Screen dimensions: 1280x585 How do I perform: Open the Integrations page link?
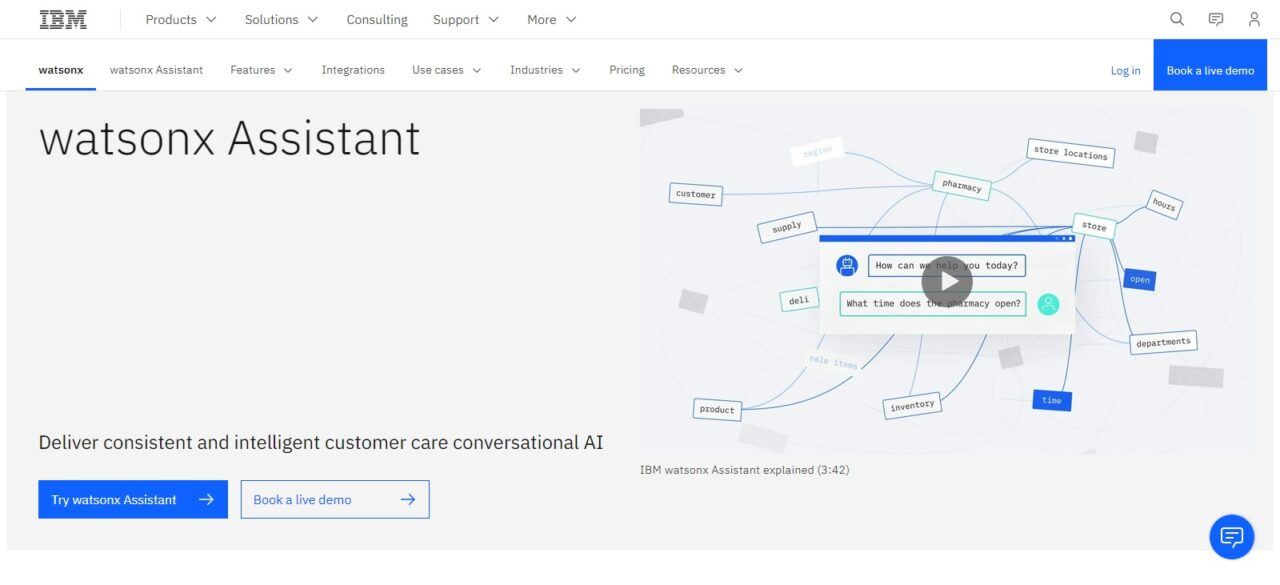[353, 70]
